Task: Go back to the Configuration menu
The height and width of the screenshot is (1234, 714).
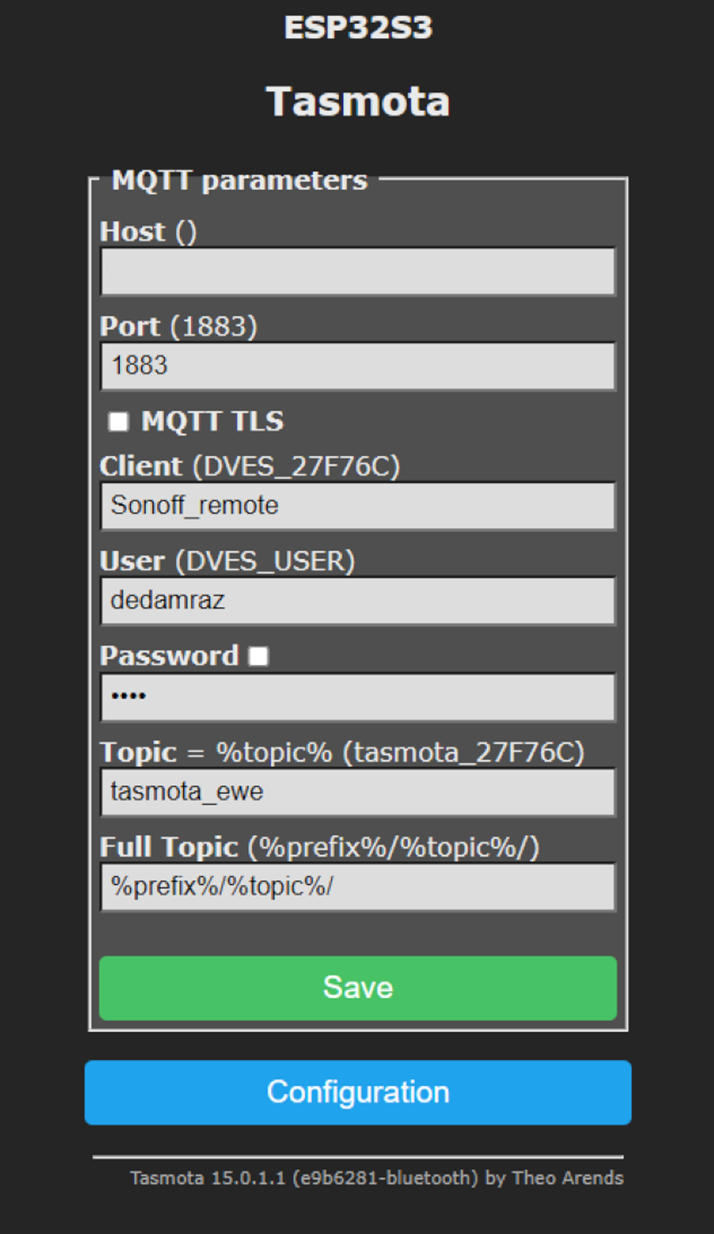Action: 358,1092
